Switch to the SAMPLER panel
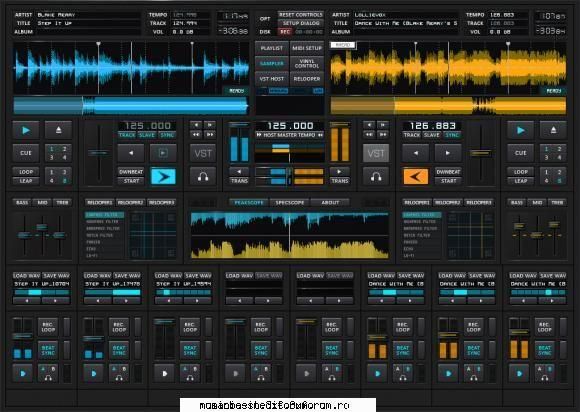 272,64
